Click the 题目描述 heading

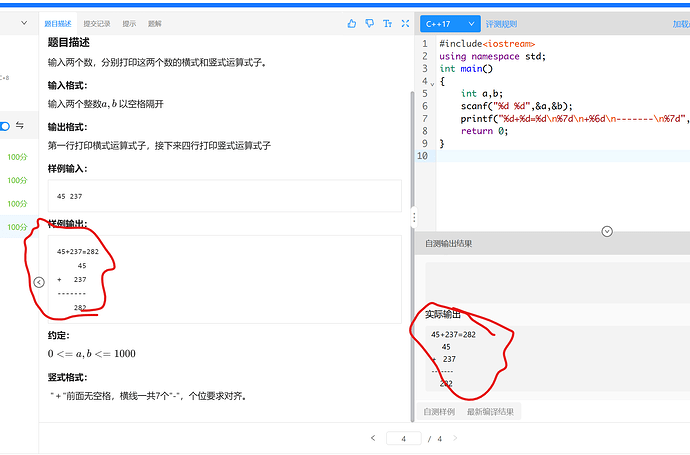coord(69,43)
